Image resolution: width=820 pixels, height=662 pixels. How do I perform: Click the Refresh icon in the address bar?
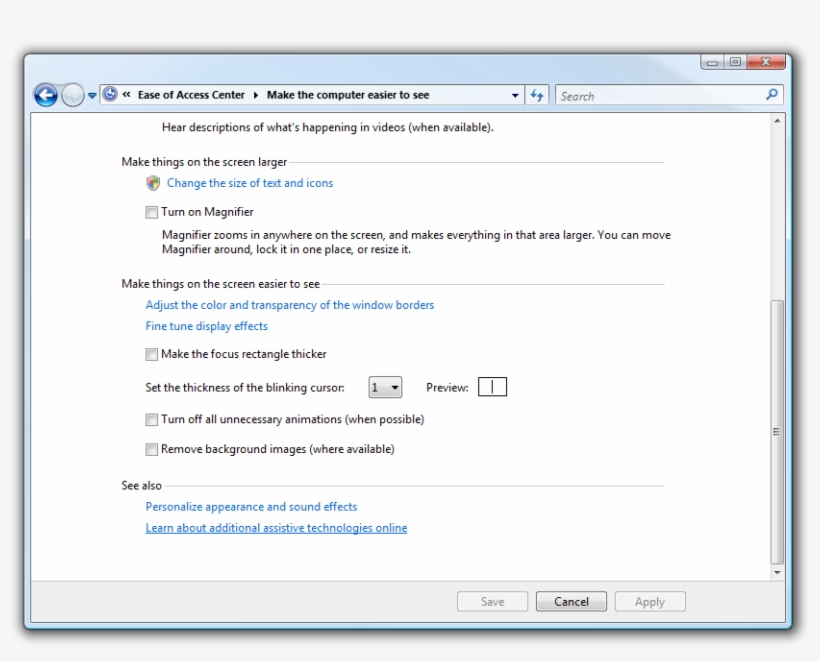click(534, 96)
